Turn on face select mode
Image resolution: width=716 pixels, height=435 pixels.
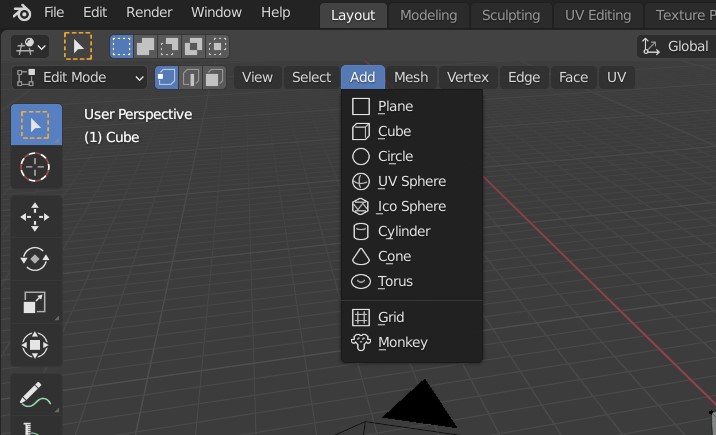point(213,77)
